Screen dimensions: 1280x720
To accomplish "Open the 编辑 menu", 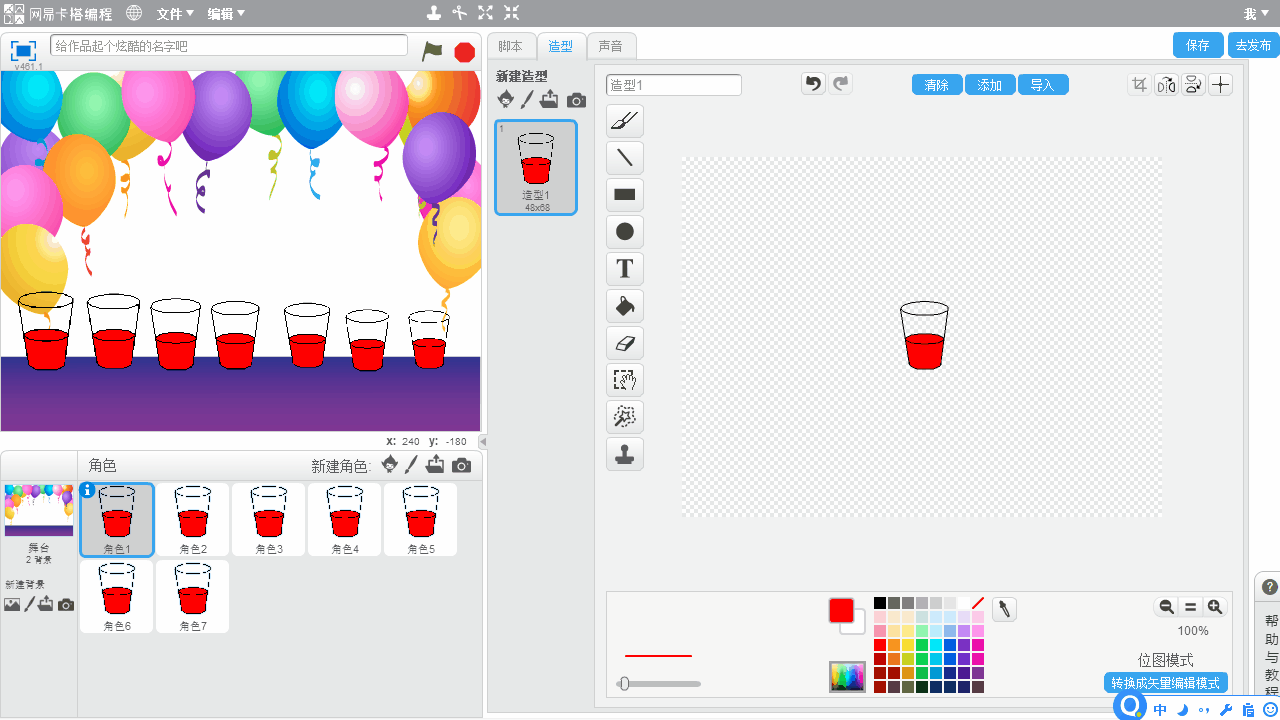I will pos(226,14).
